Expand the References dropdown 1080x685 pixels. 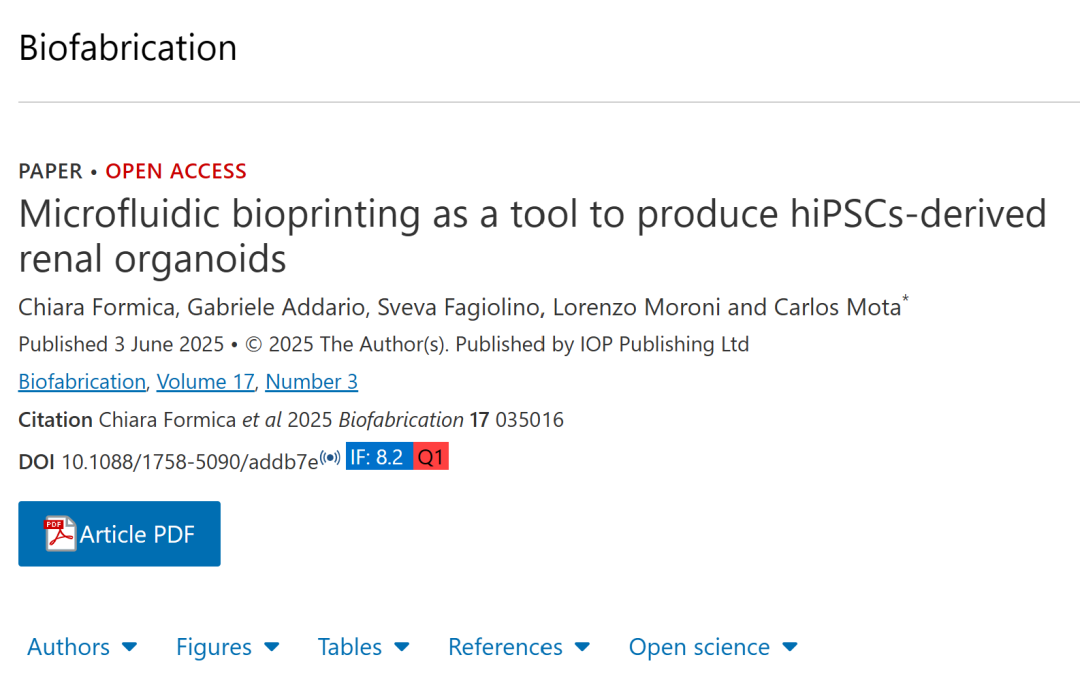(x=518, y=647)
